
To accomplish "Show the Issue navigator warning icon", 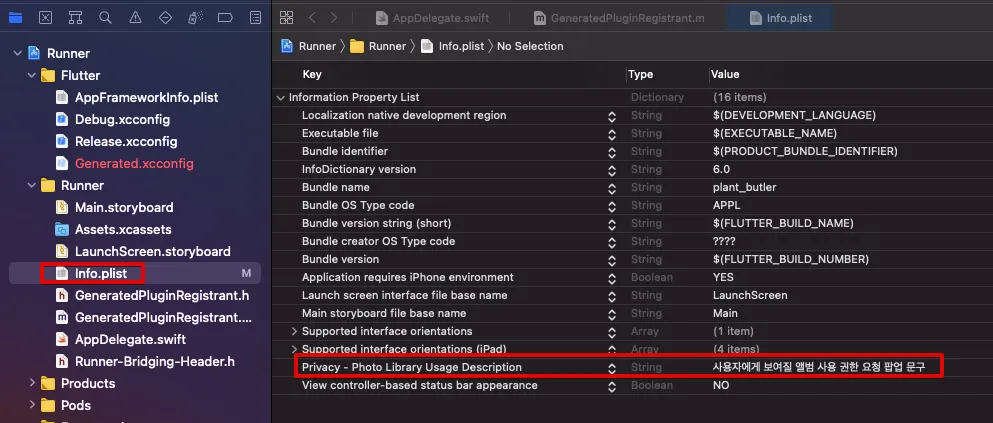I will point(135,17).
